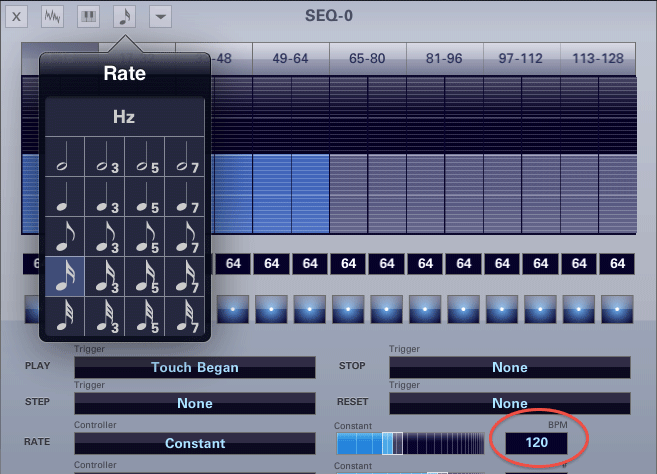Select plain half note rate
The height and width of the screenshot is (474, 657).
point(65,157)
